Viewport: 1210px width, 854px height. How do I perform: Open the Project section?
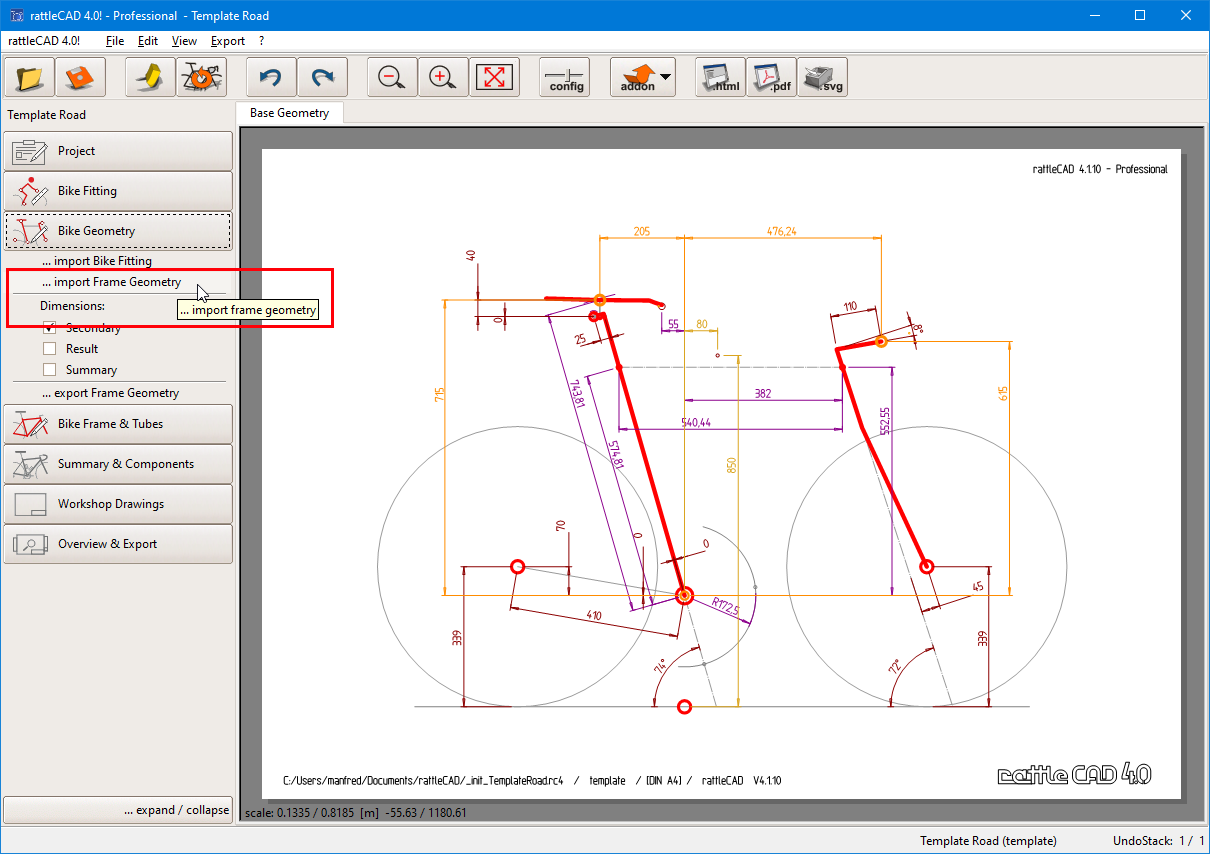point(118,151)
